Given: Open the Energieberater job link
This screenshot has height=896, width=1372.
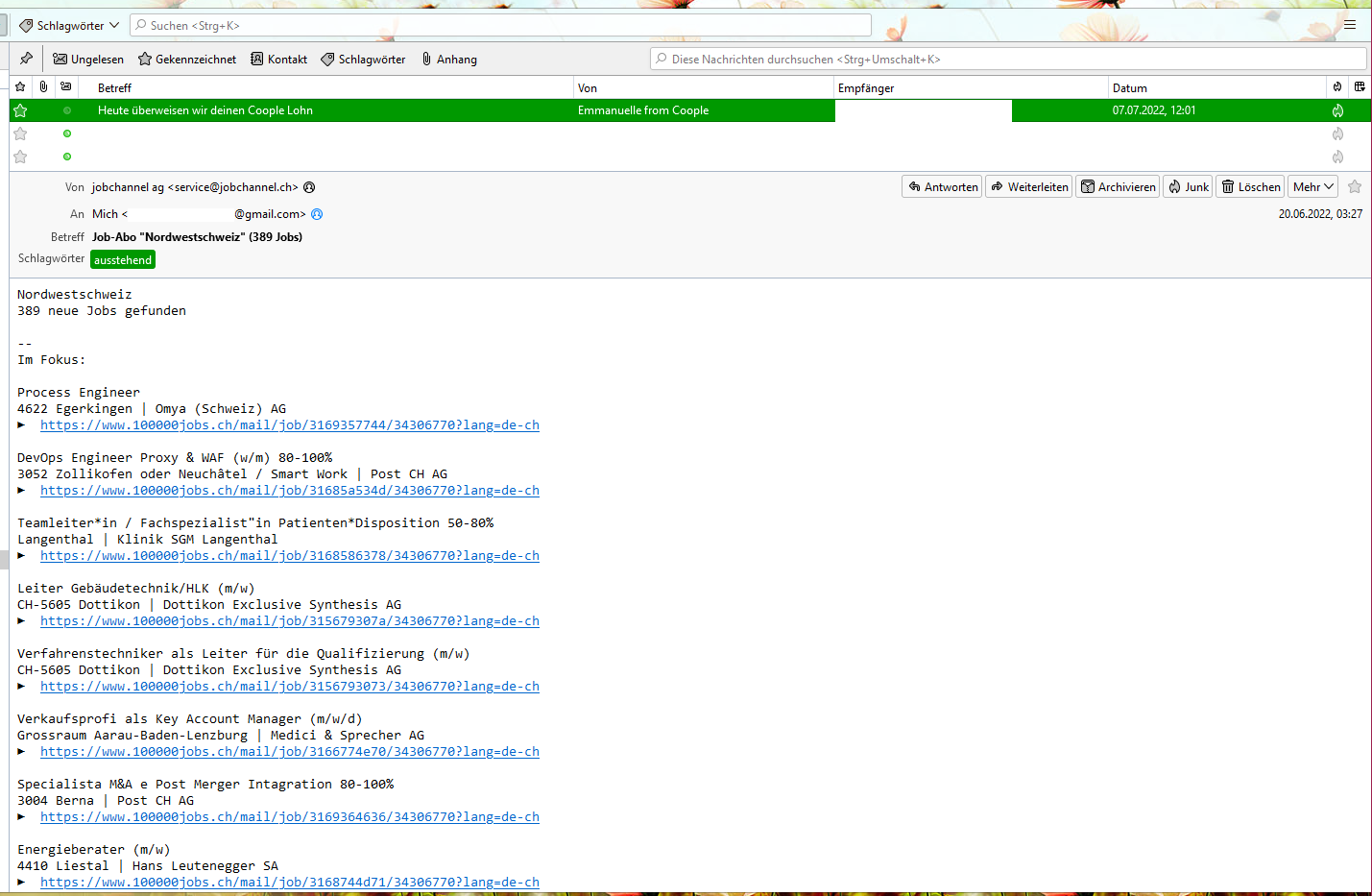Looking at the screenshot, I should (x=290, y=883).
